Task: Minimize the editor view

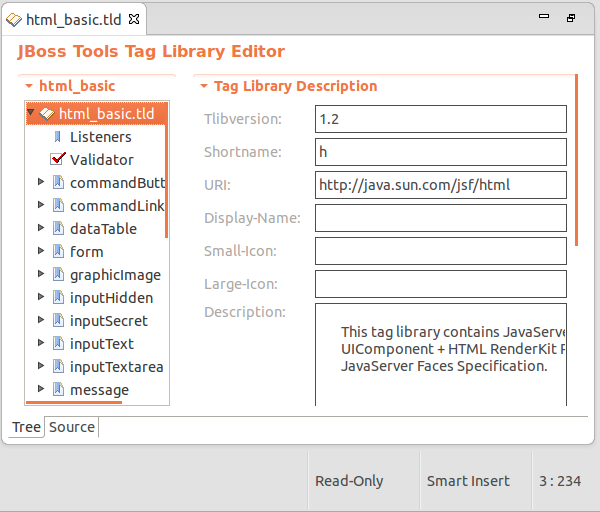Action: 544,16
